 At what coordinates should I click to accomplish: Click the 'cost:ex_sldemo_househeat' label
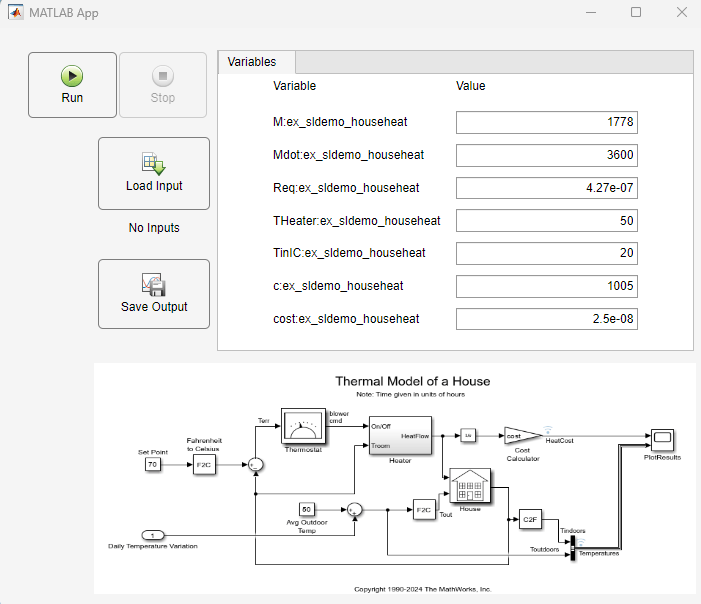tap(346, 319)
